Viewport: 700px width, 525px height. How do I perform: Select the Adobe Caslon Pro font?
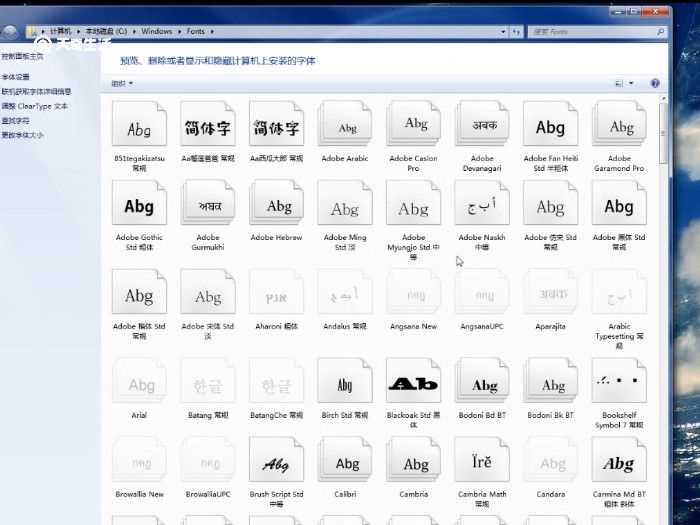(413, 124)
